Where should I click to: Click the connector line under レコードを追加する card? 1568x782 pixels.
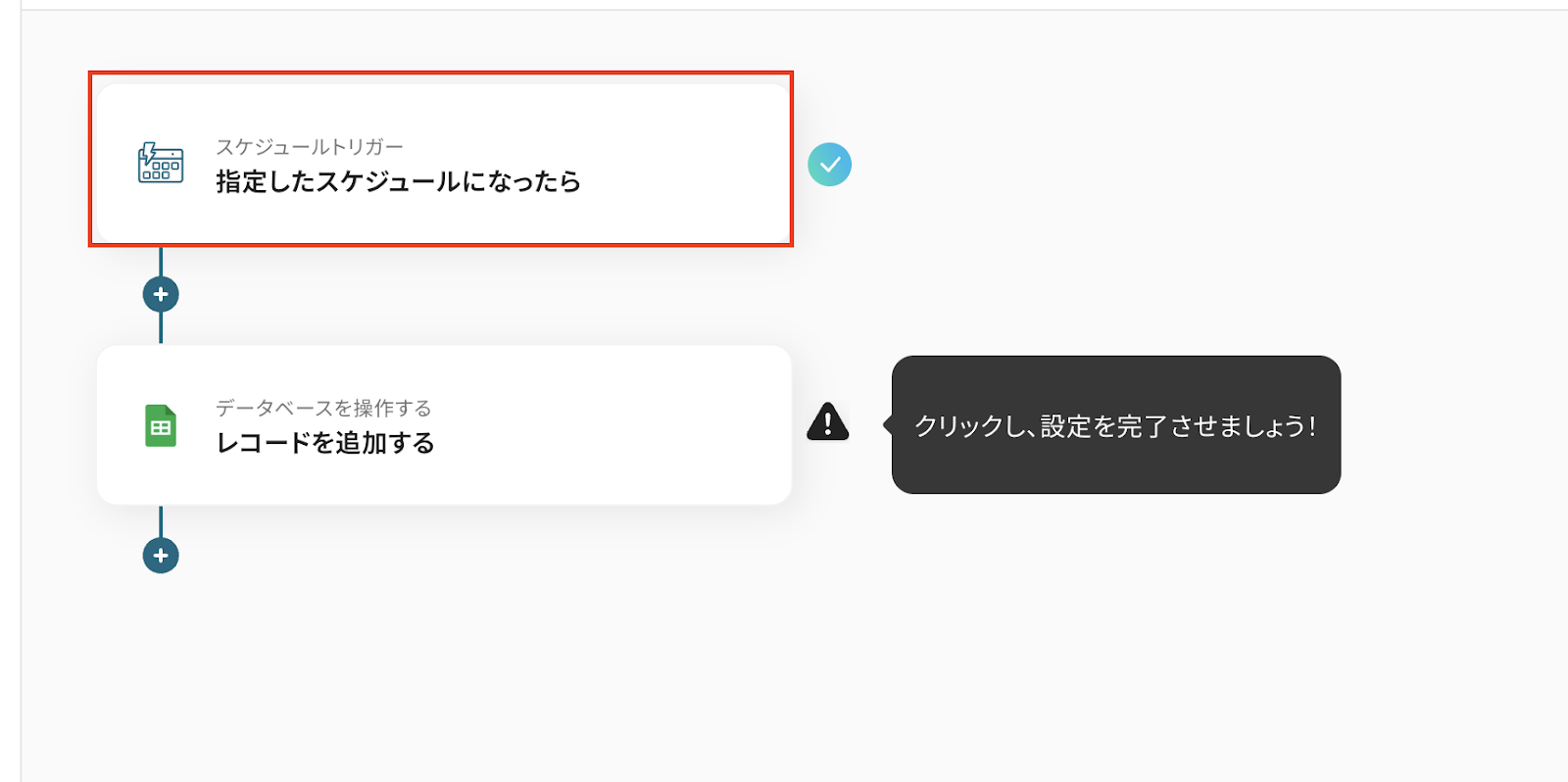point(161,520)
